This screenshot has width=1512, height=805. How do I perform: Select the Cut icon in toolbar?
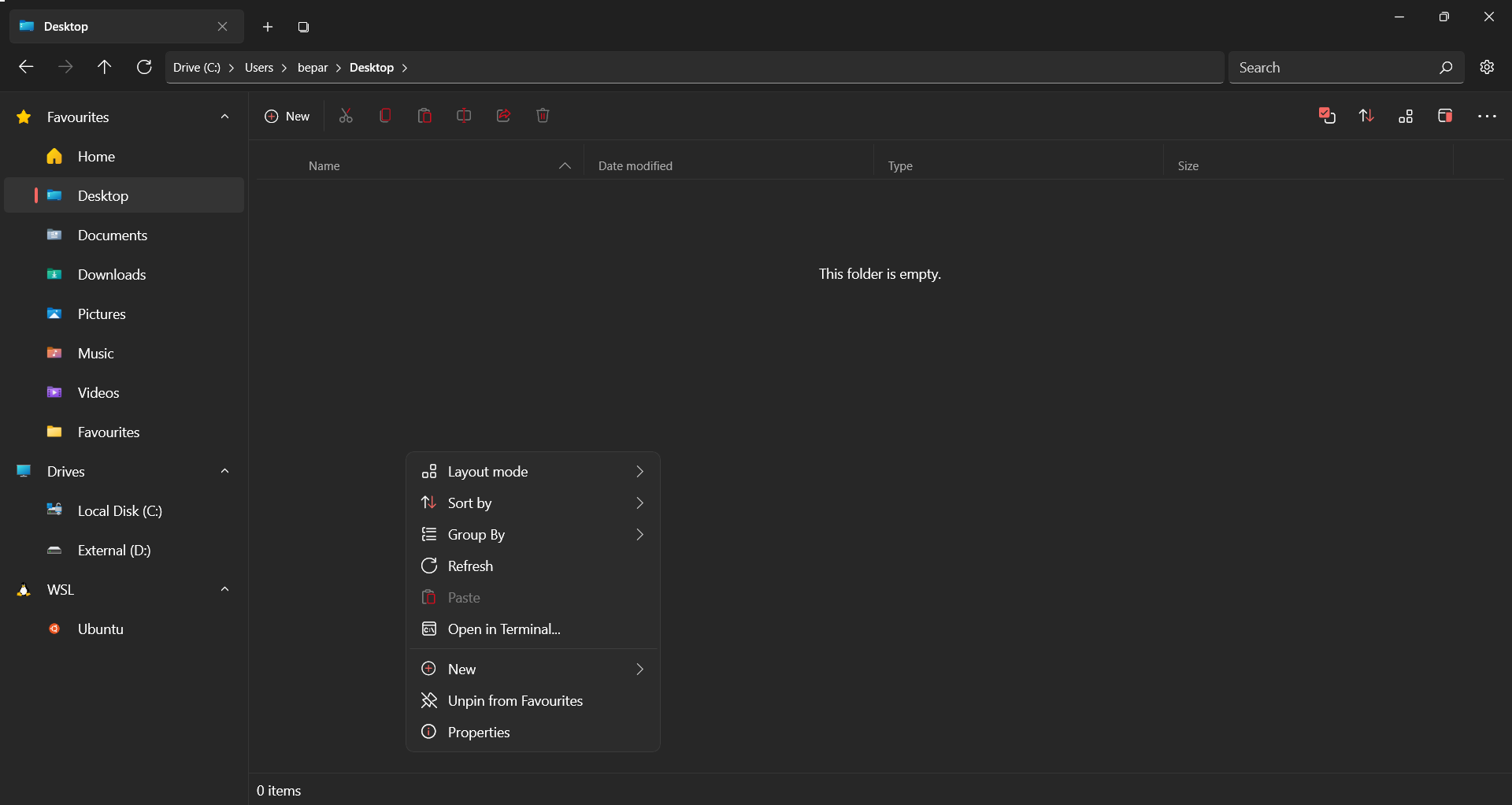pyautogui.click(x=346, y=116)
